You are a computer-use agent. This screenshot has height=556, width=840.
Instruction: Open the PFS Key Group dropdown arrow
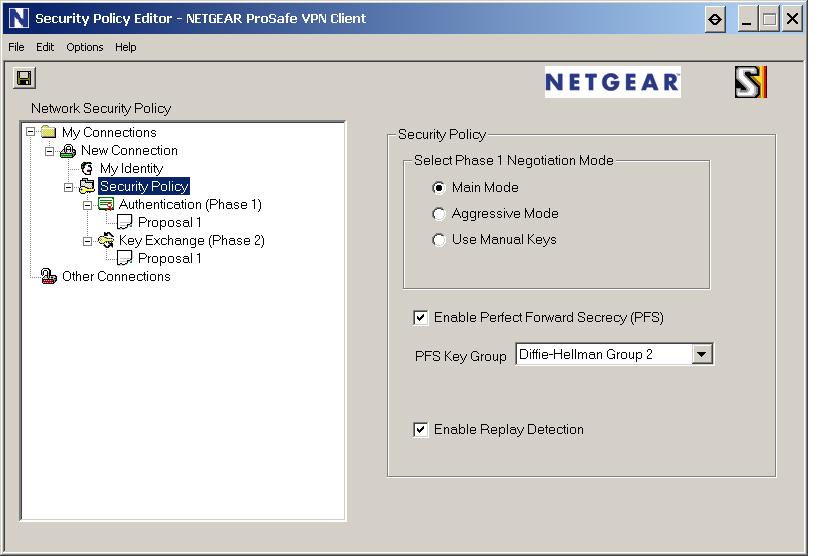coord(702,354)
